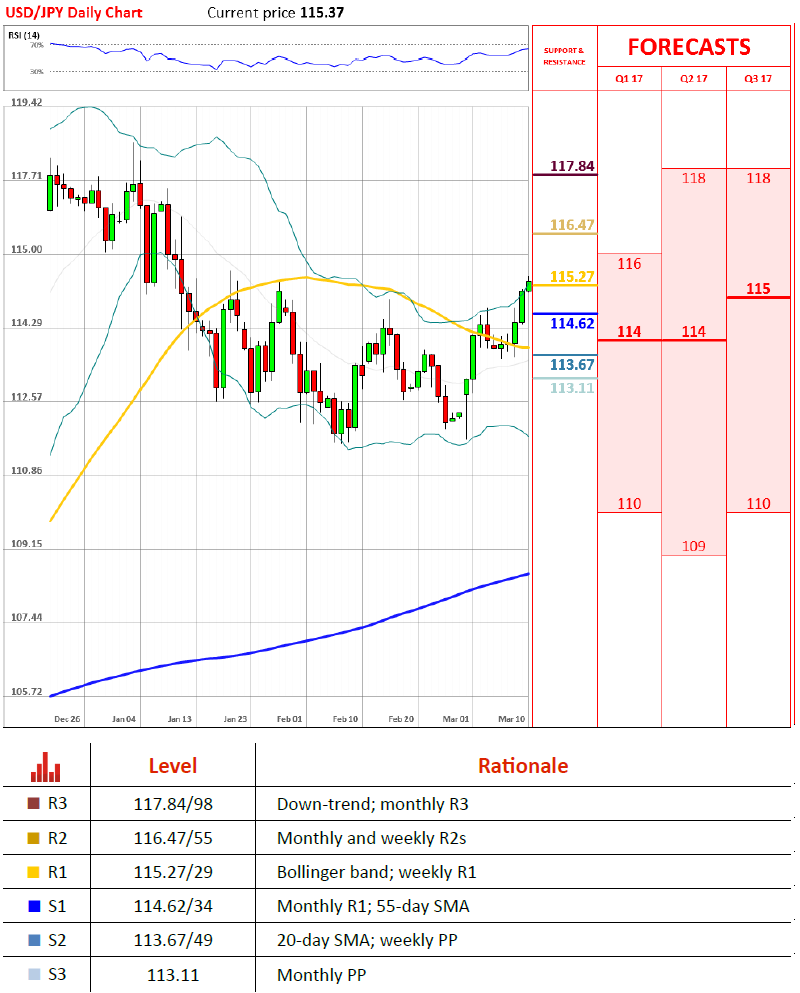Click the level cell 117.84/98
The width and height of the screenshot is (800, 993).
(173, 804)
